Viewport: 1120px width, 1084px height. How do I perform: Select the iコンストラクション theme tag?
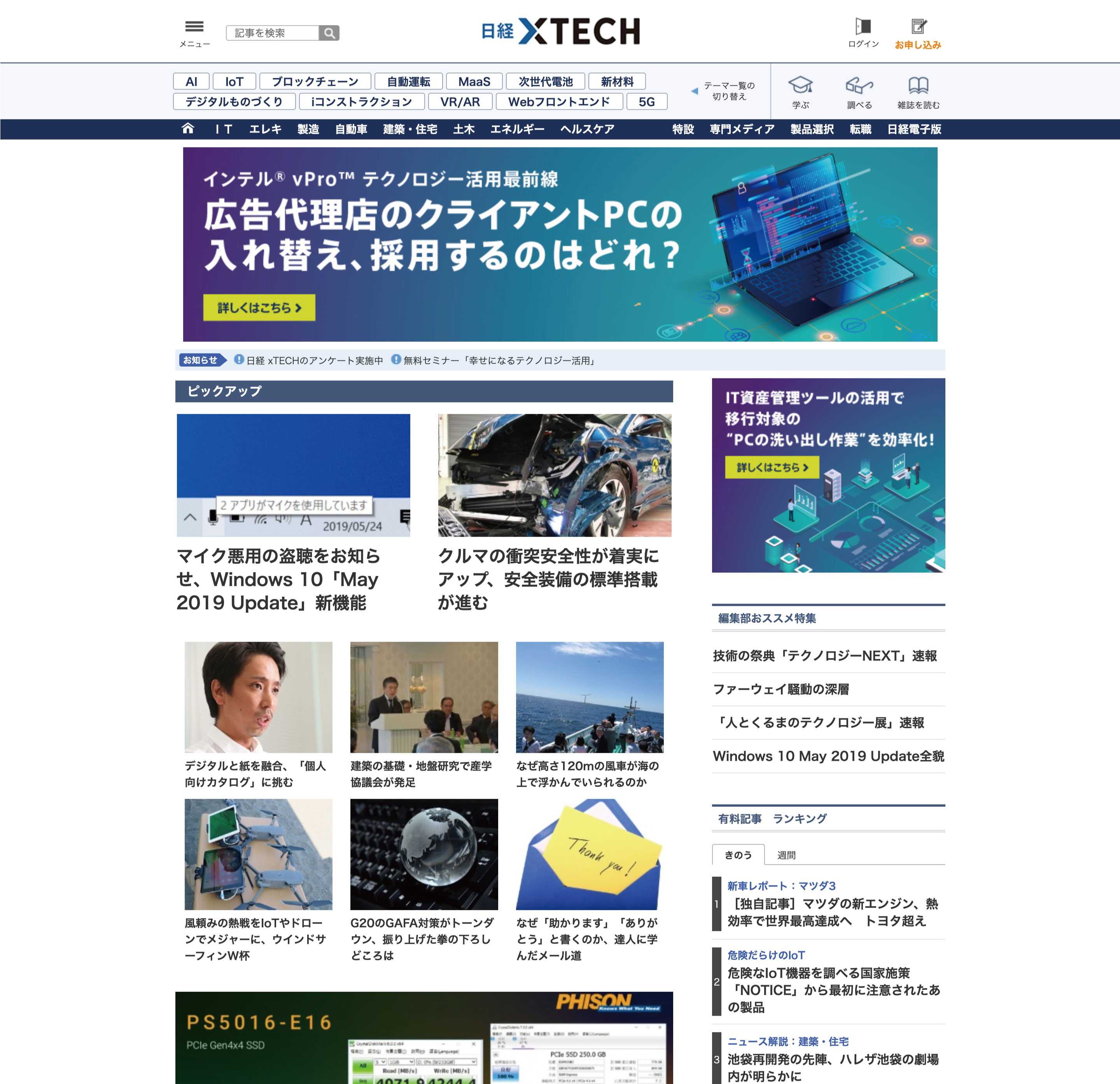point(362,102)
